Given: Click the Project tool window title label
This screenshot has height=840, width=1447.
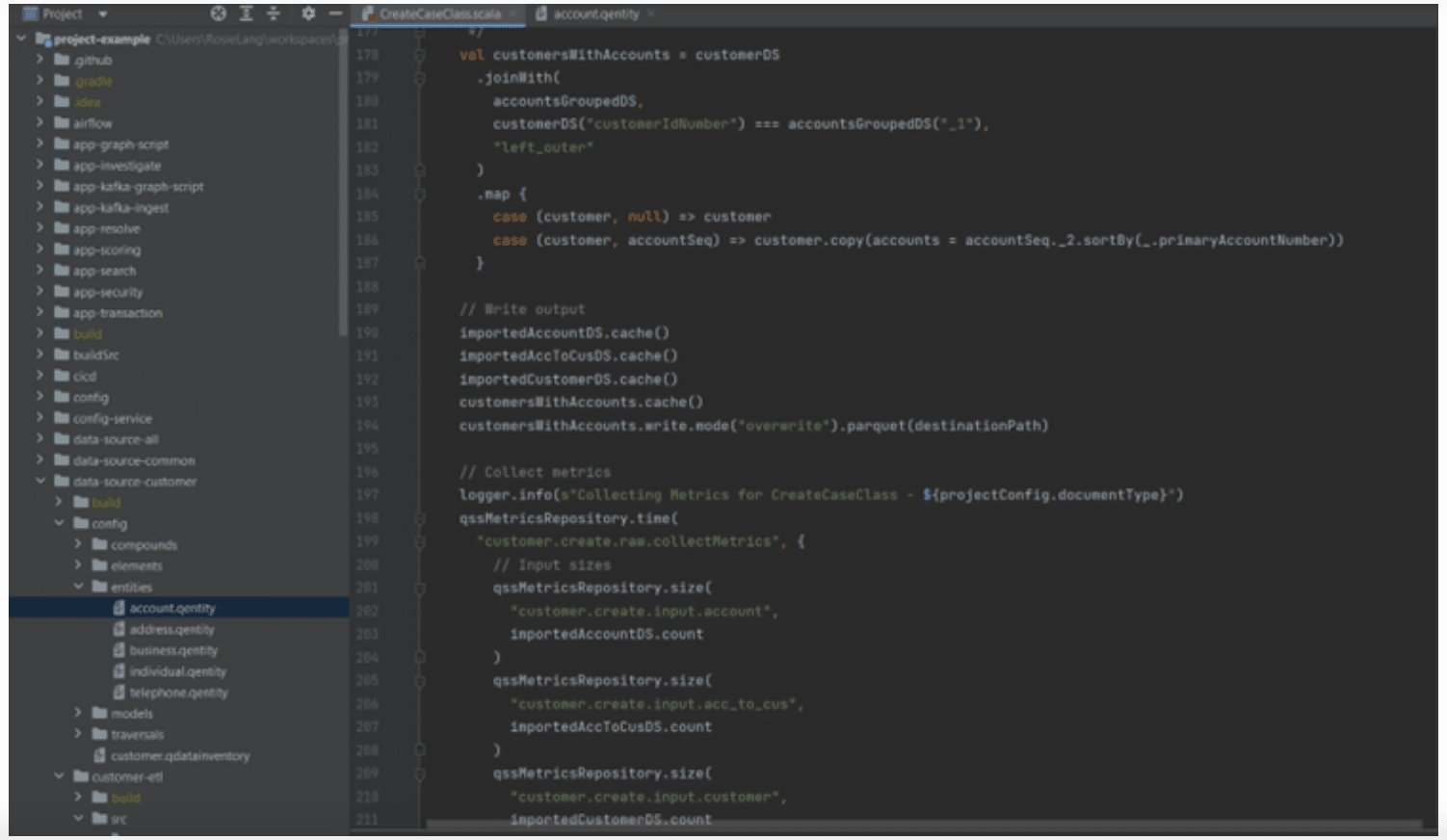Looking at the screenshot, I should [63, 14].
